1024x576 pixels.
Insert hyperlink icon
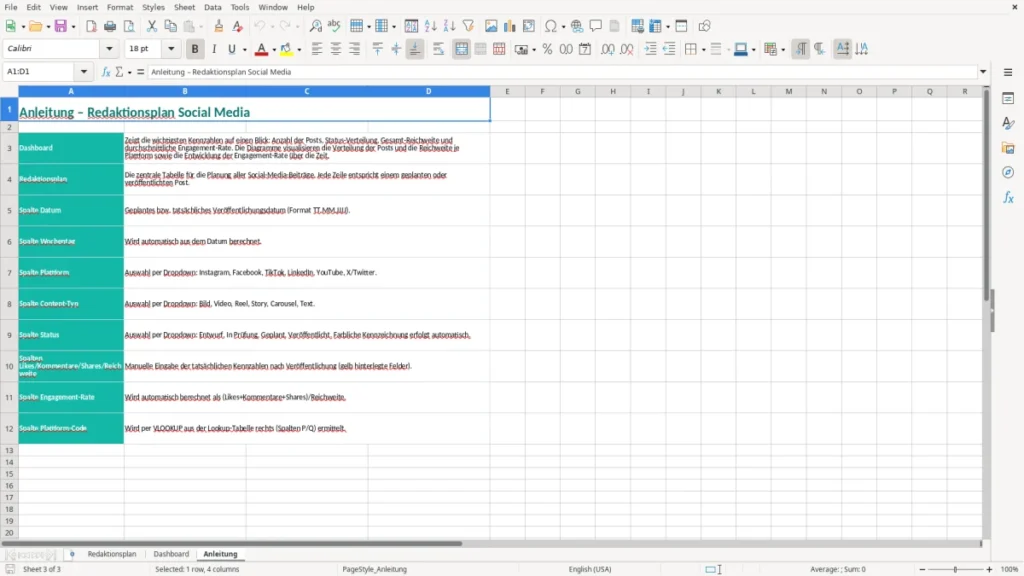(x=577, y=26)
